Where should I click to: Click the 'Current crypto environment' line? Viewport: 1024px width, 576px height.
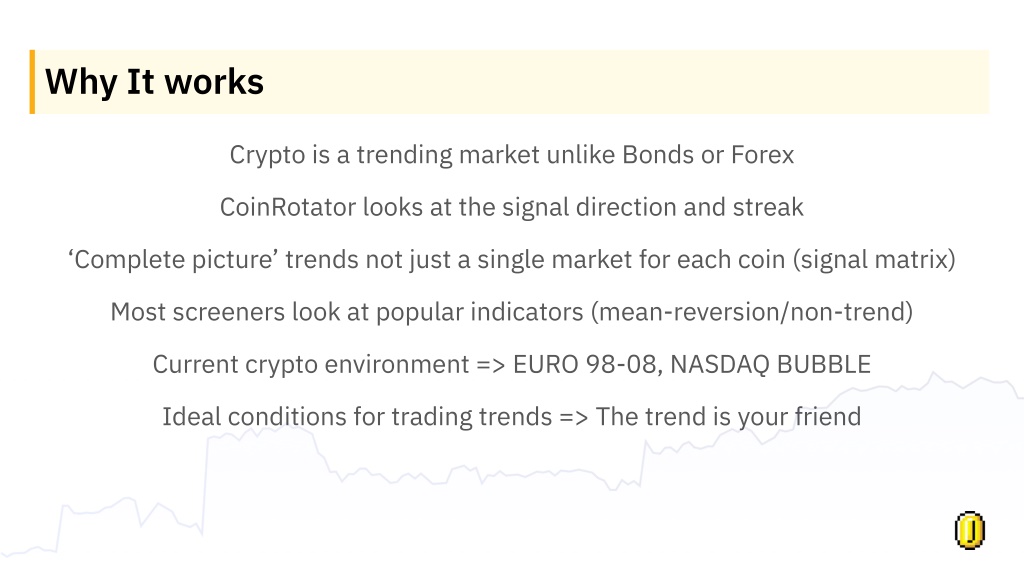(x=511, y=364)
